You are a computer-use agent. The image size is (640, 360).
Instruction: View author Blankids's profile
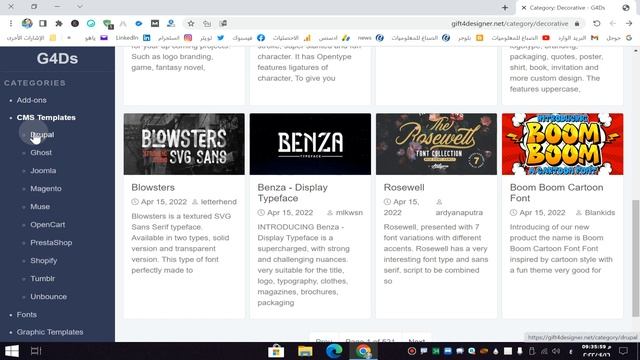coord(600,213)
